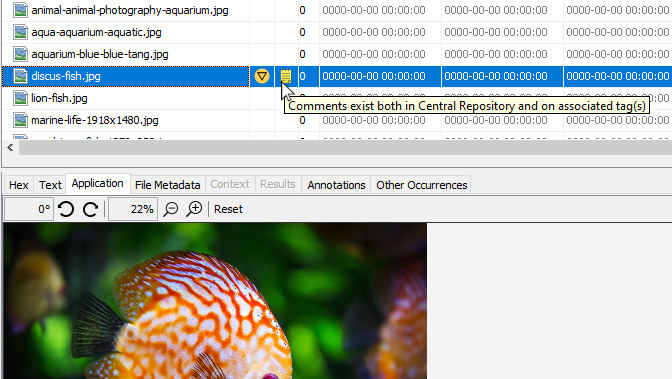The width and height of the screenshot is (672, 379).
Task: Click the horizontal scrollbar track
Action: 345,148
